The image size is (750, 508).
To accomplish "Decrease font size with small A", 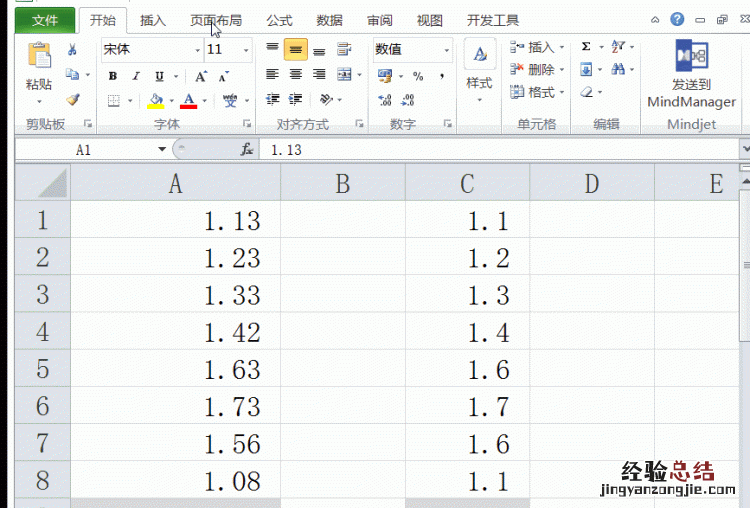I will click(x=223, y=77).
